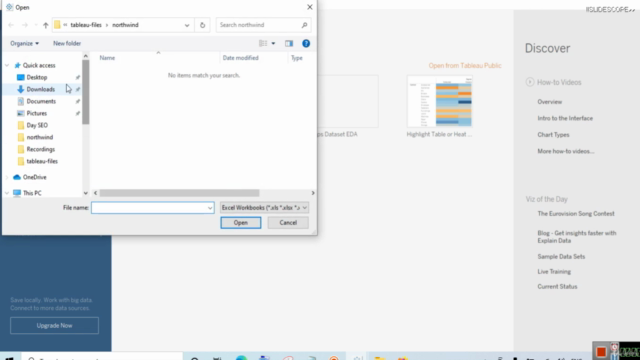Image resolution: width=640 pixels, height=360 pixels.
Task: Open Live Training link
Action: pos(554,271)
